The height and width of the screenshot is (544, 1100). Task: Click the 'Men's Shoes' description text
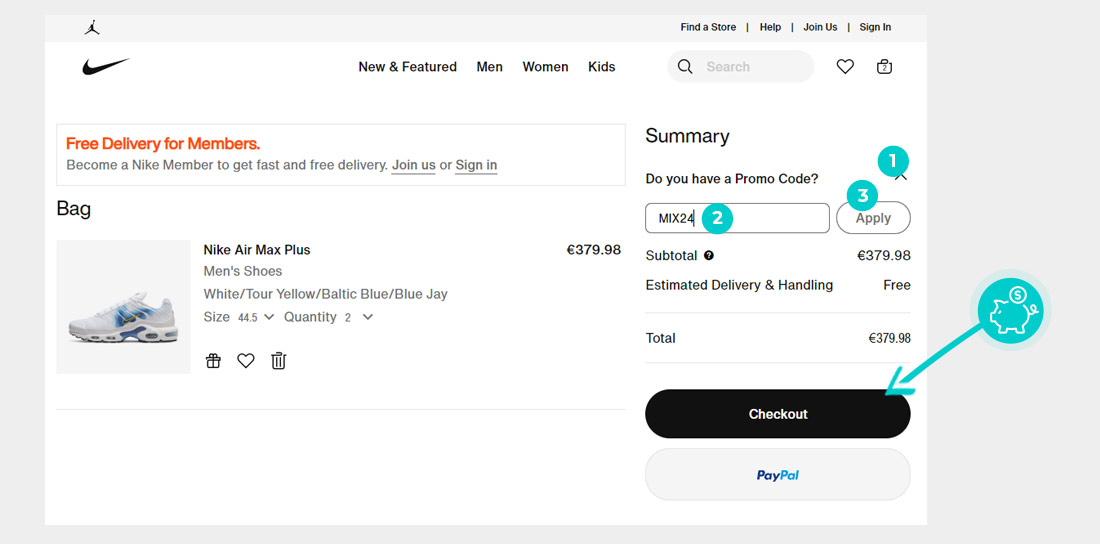243,272
